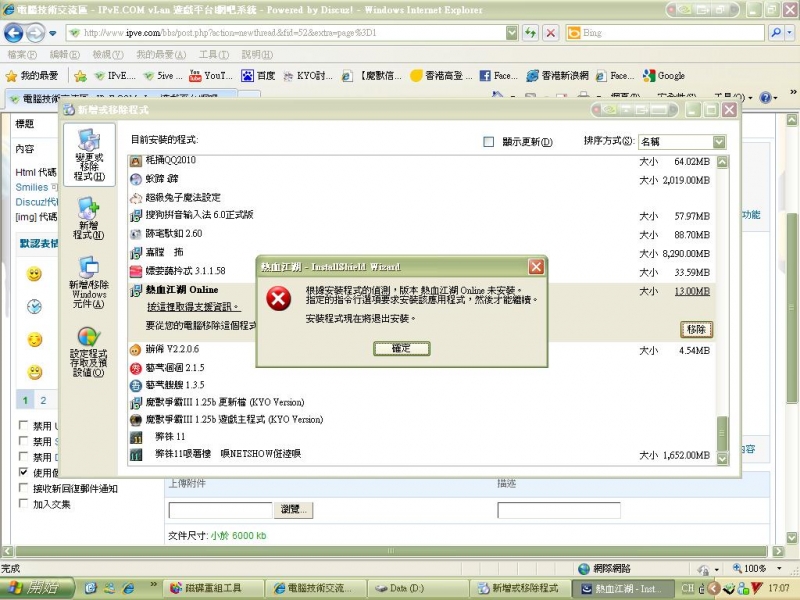
Task: Click the IE stop loading button
Action: pos(551,33)
